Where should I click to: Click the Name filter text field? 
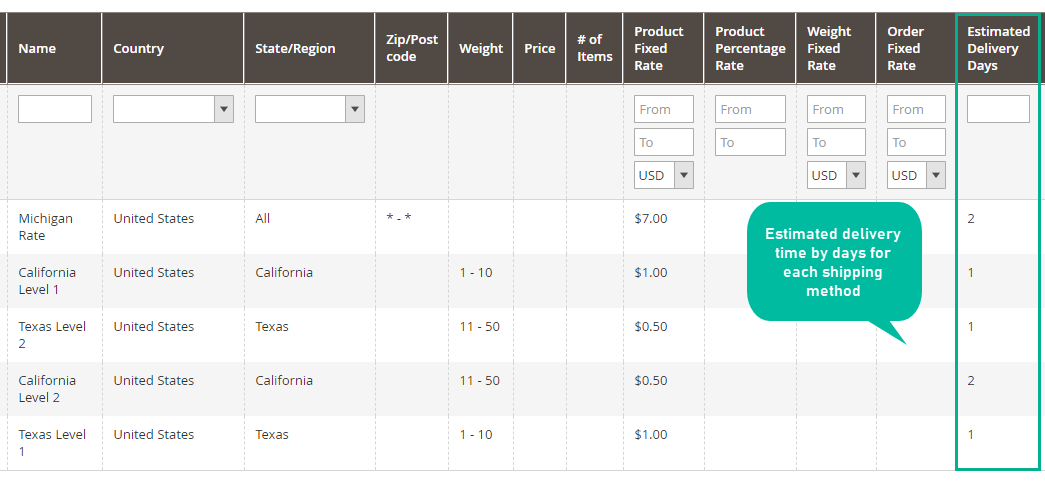(x=55, y=109)
